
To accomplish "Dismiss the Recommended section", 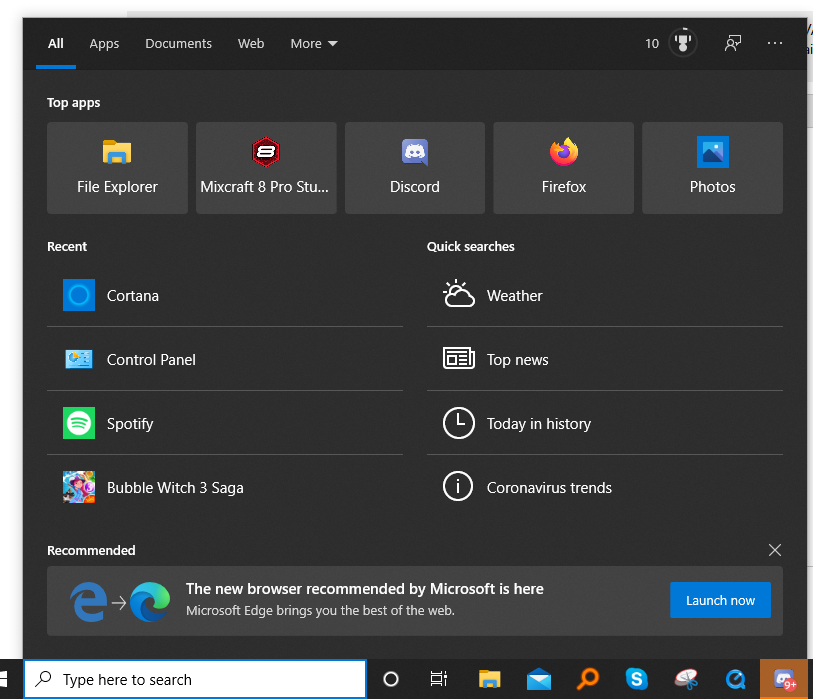I will (775, 550).
